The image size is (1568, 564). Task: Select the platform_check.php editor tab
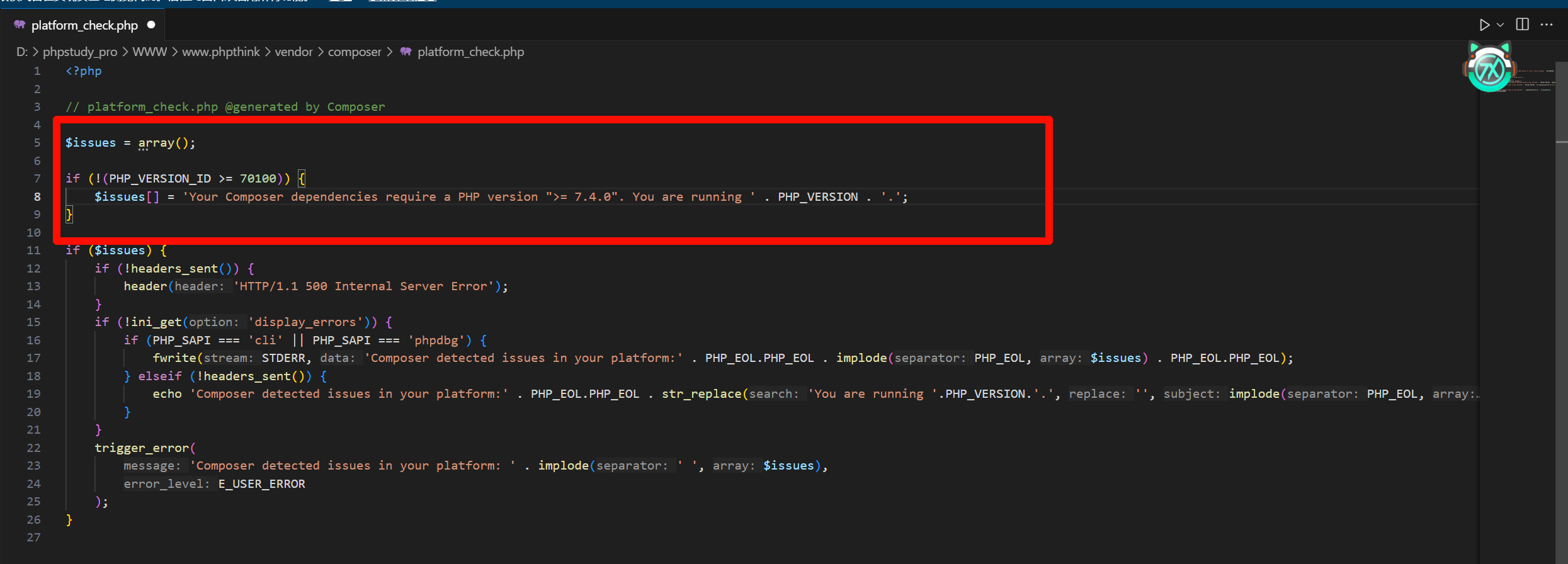point(84,25)
